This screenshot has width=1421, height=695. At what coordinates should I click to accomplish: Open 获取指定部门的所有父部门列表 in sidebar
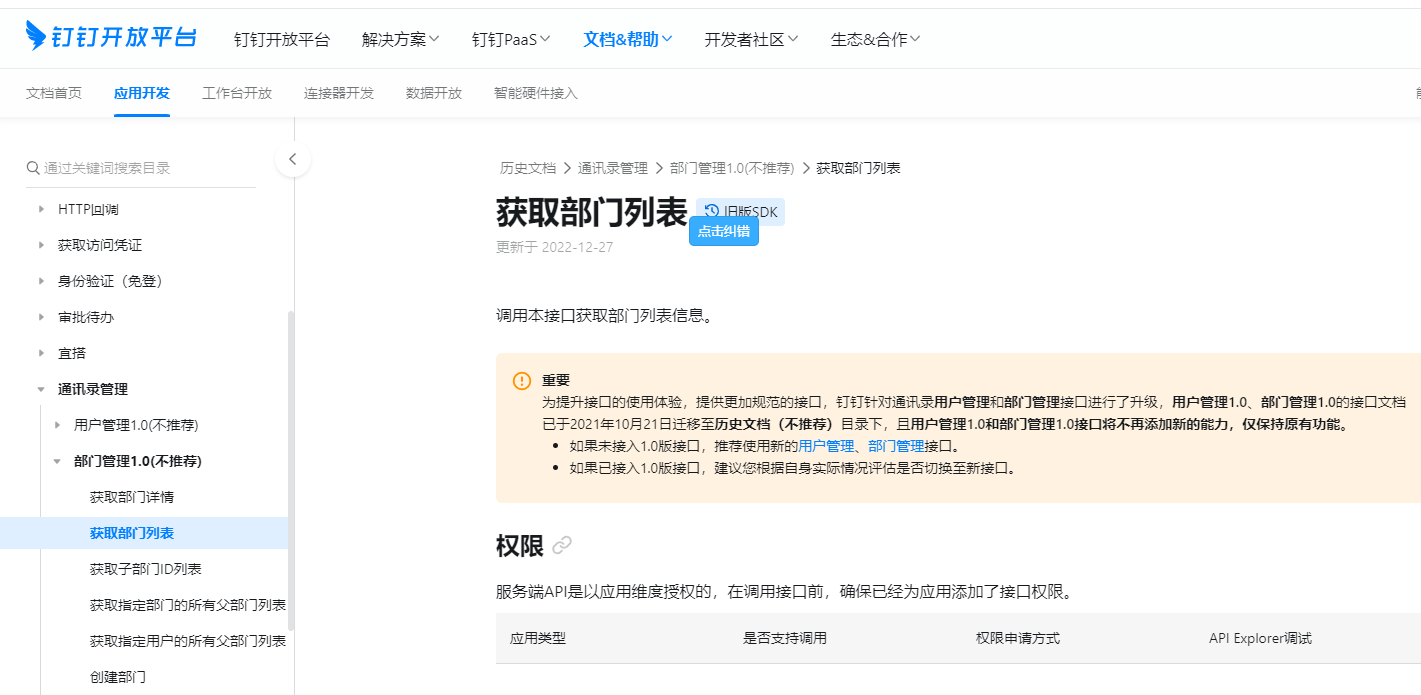188,605
